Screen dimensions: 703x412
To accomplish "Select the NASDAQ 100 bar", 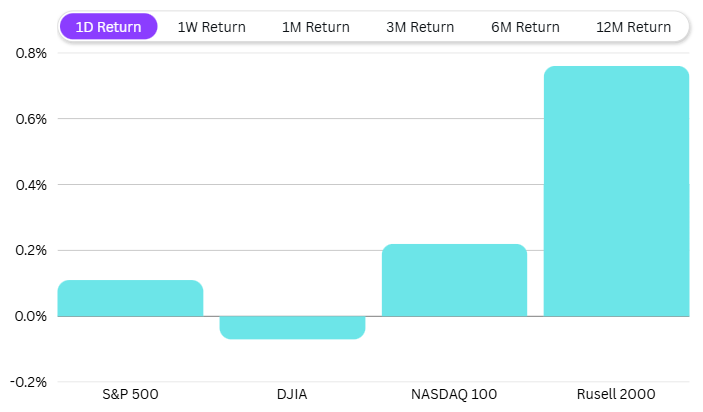I will pos(454,280).
